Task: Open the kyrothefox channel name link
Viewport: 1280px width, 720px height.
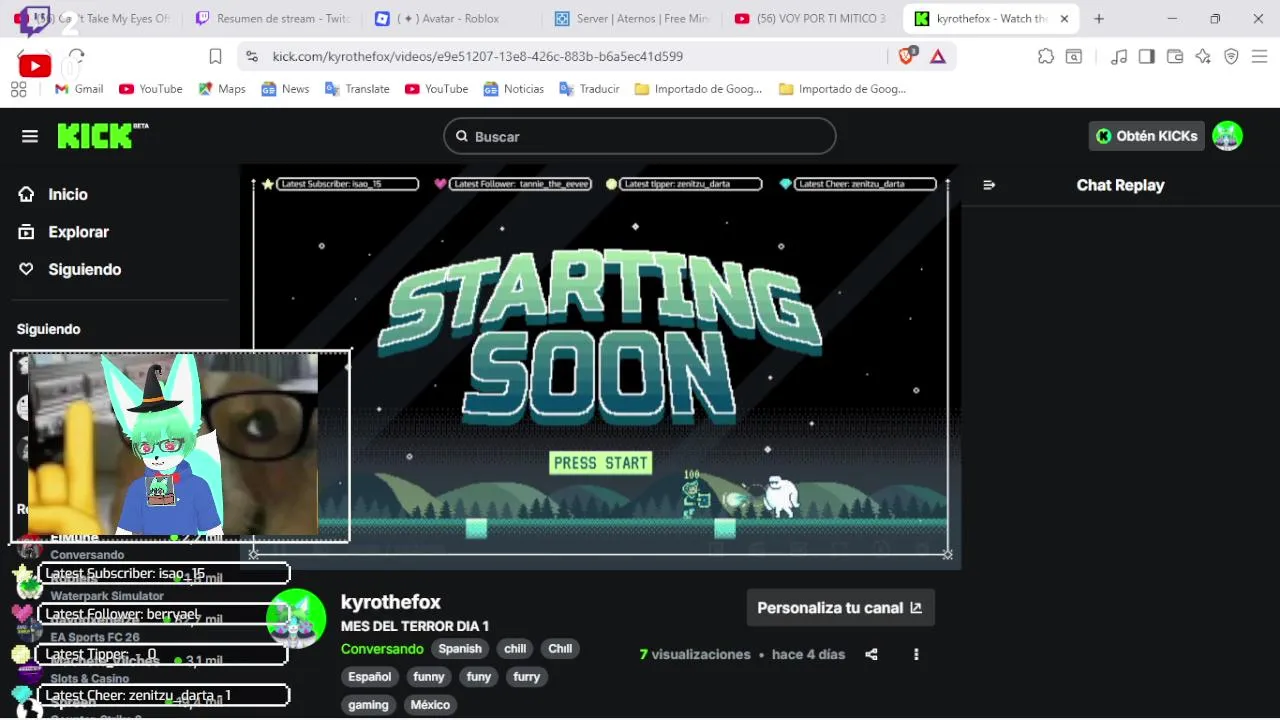Action: pyautogui.click(x=391, y=602)
